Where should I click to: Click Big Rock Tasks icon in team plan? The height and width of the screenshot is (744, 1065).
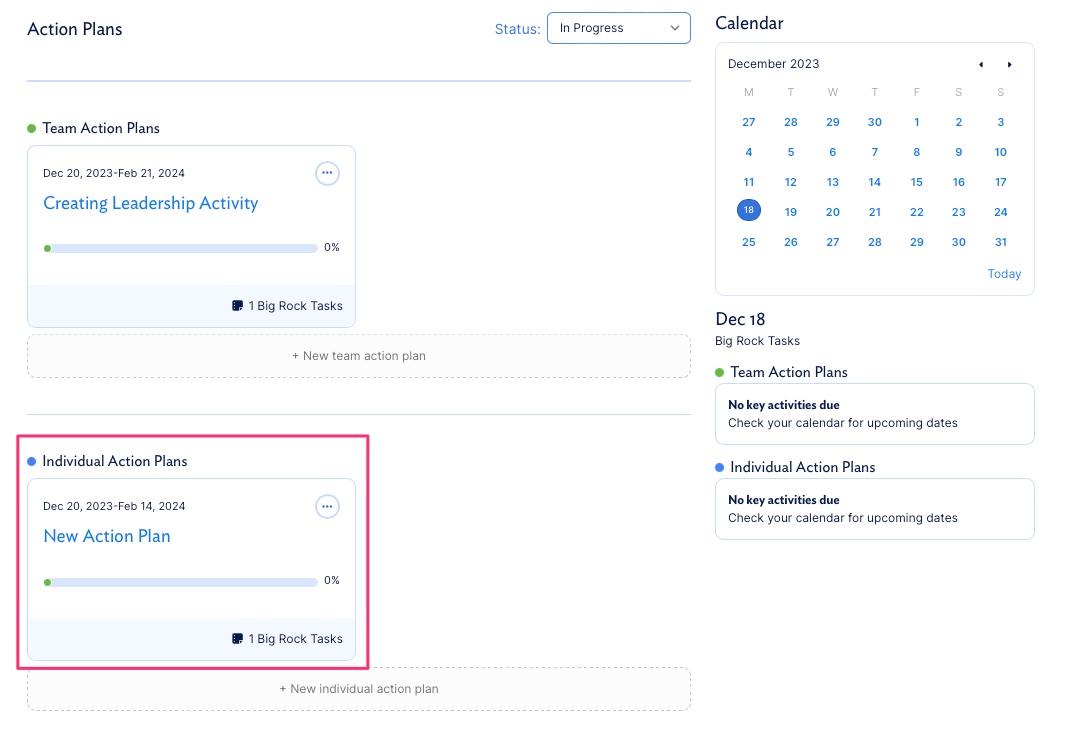tap(237, 306)
